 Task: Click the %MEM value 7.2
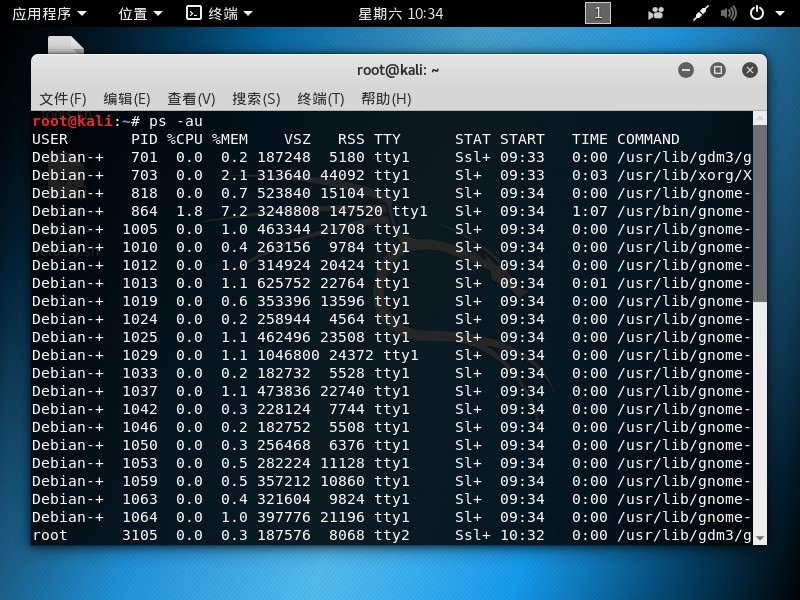click(x=234, y=211)
